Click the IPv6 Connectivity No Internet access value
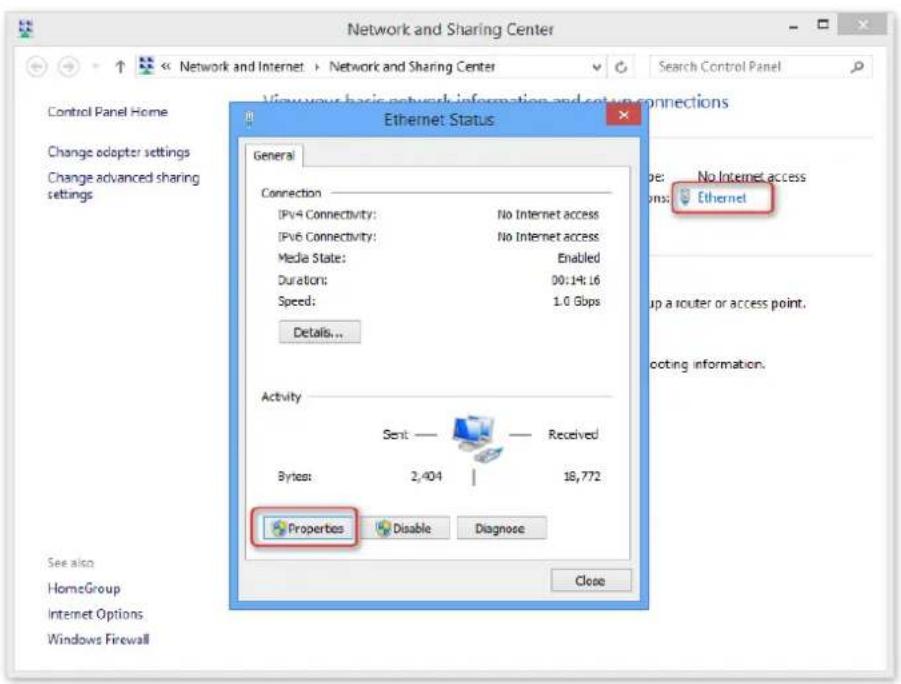901x684 pixels. coord(548,236)
